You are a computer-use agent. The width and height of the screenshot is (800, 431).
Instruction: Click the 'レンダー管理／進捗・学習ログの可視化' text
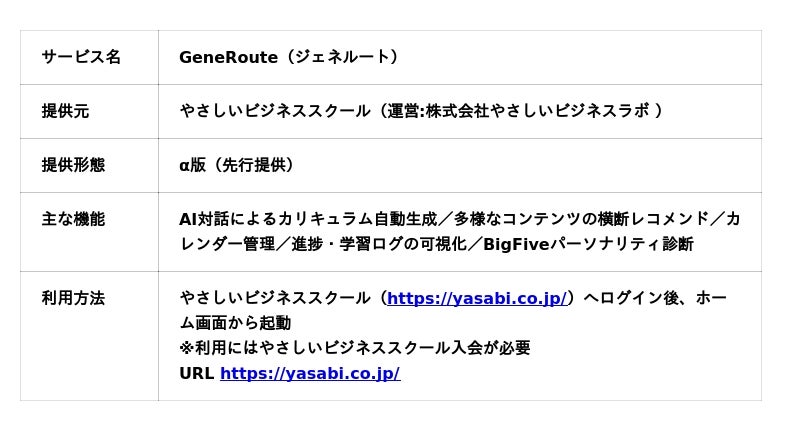tap(323, 244)
